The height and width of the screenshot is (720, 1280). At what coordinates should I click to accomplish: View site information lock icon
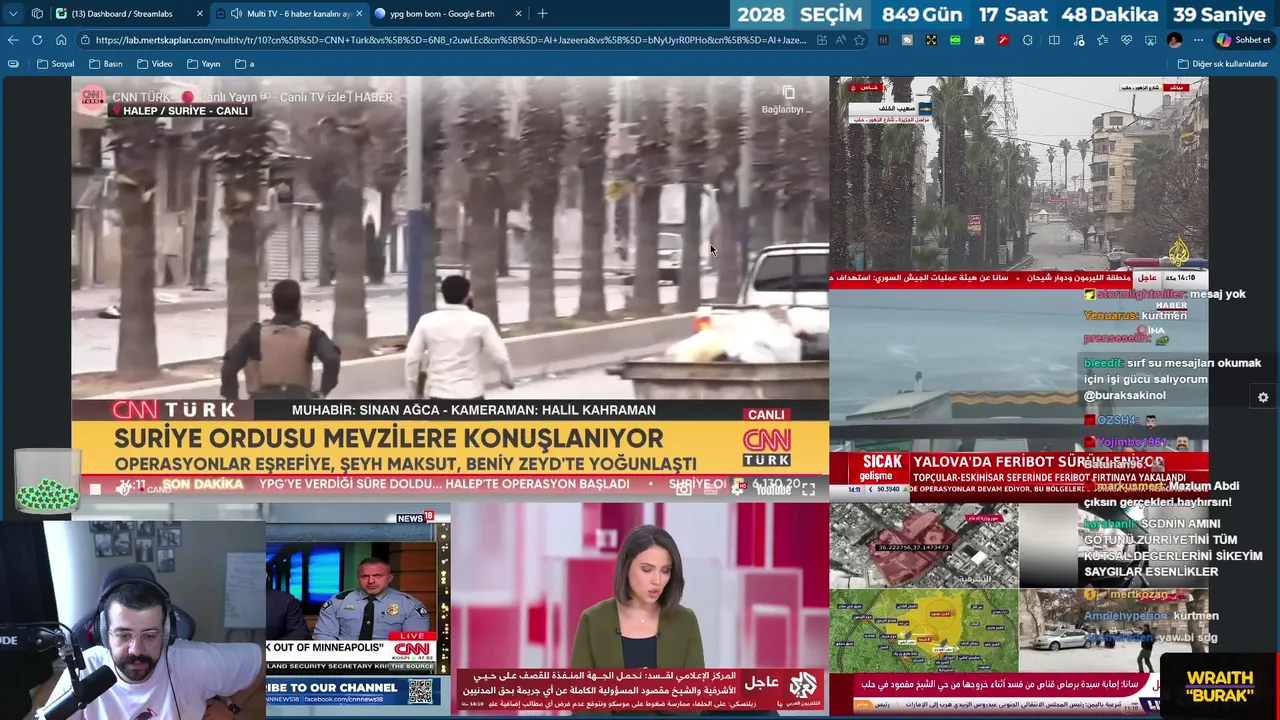click(87, 40)
